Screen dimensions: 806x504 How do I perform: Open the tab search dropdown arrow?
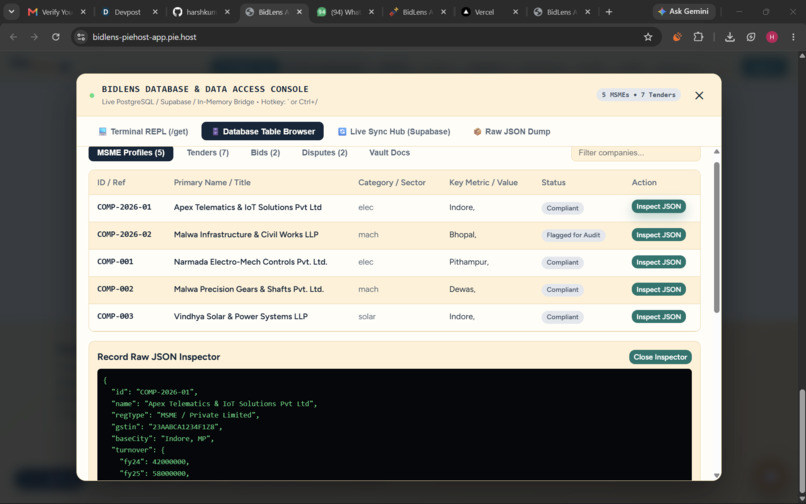point(11,11)
